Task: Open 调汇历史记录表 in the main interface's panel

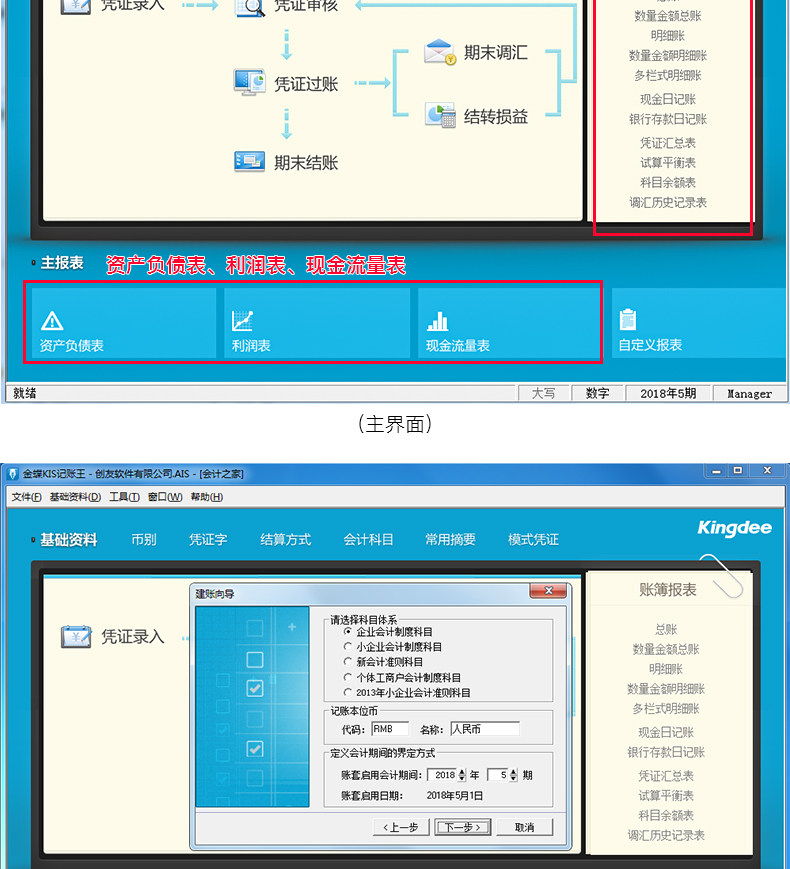Action: (667, 202)
